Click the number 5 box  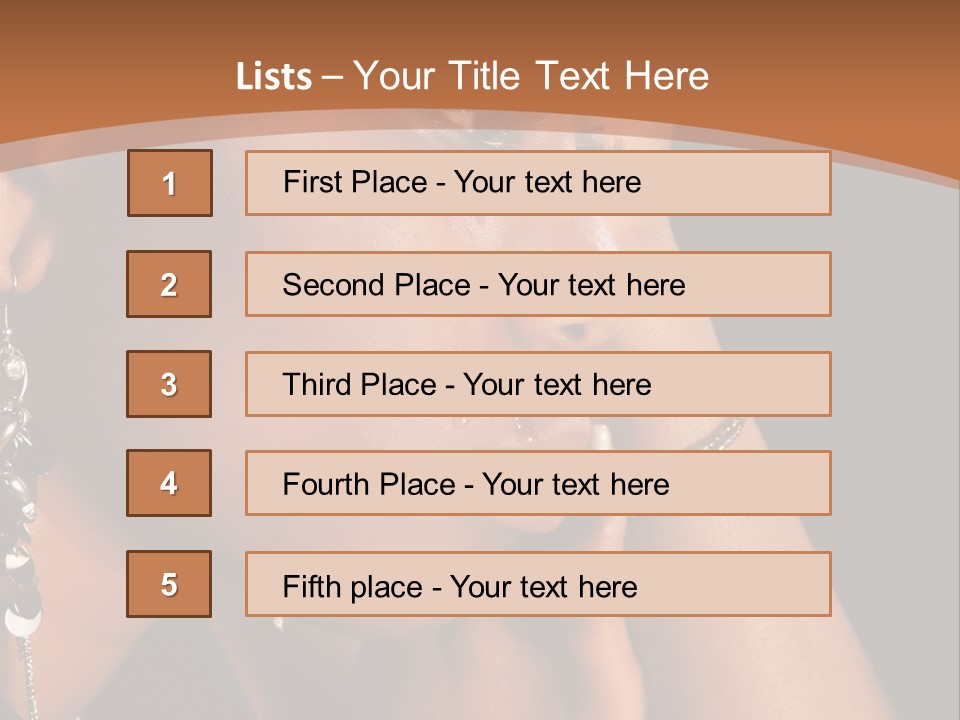(169, 584)
